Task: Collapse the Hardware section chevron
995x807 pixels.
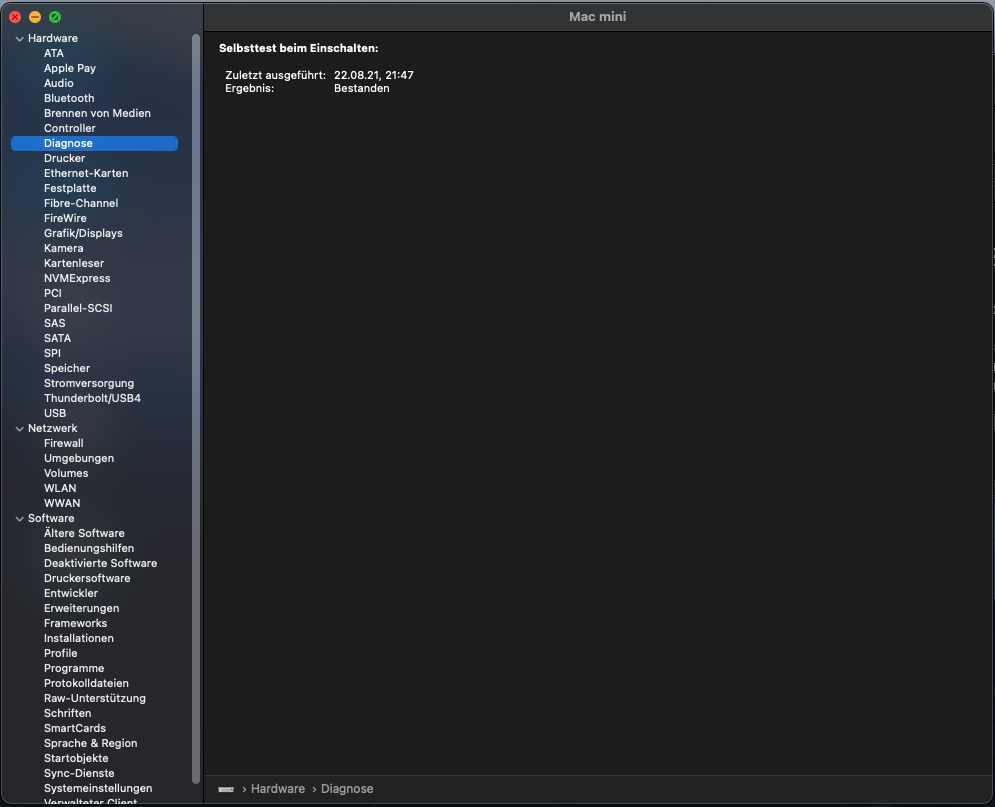Action: tap(20, 39)
